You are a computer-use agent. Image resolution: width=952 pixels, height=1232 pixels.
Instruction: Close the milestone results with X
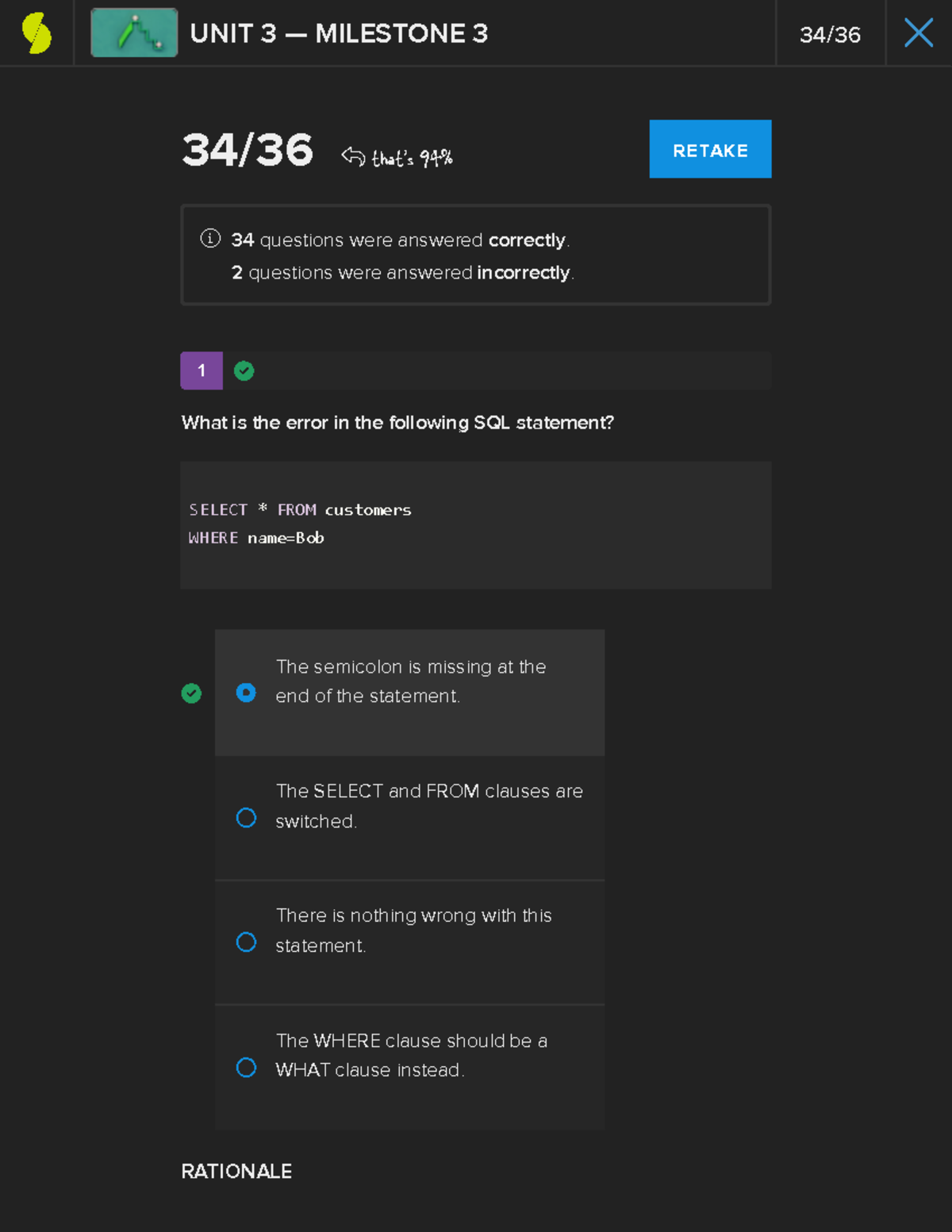tap(918, 33)
